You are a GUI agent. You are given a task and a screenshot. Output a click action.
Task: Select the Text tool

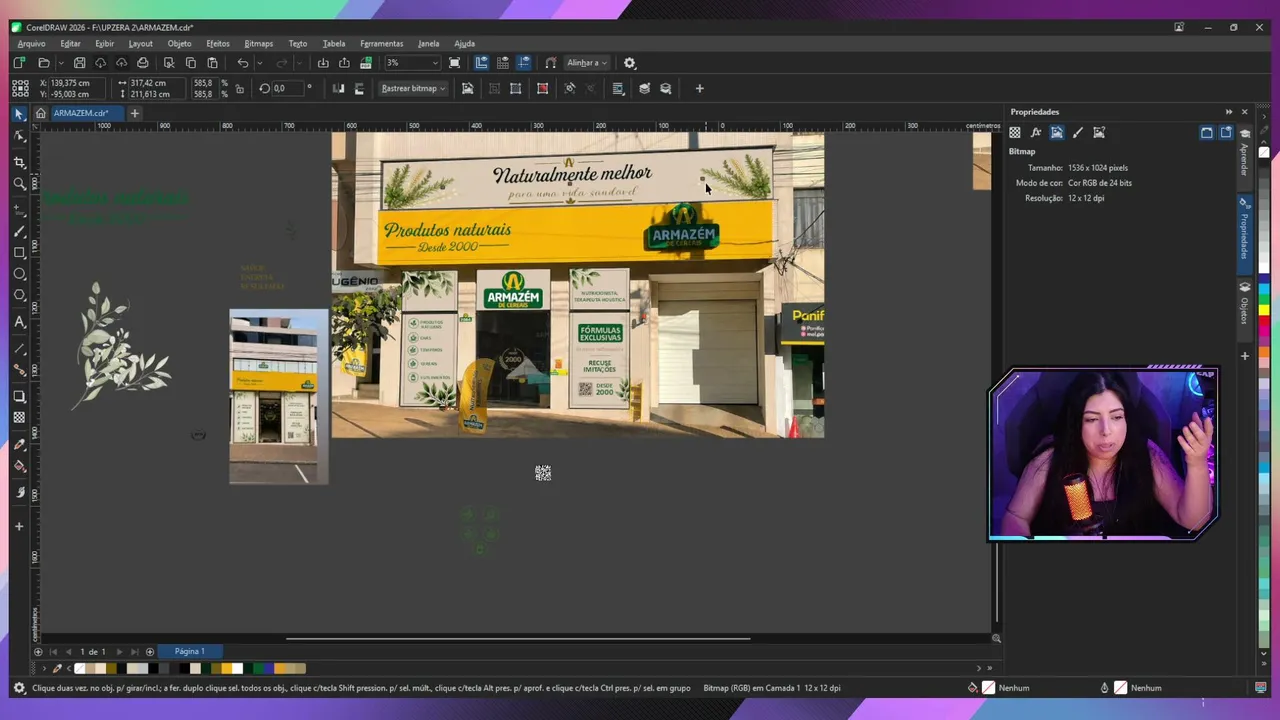pyautogui.click(x=19, y=322)
